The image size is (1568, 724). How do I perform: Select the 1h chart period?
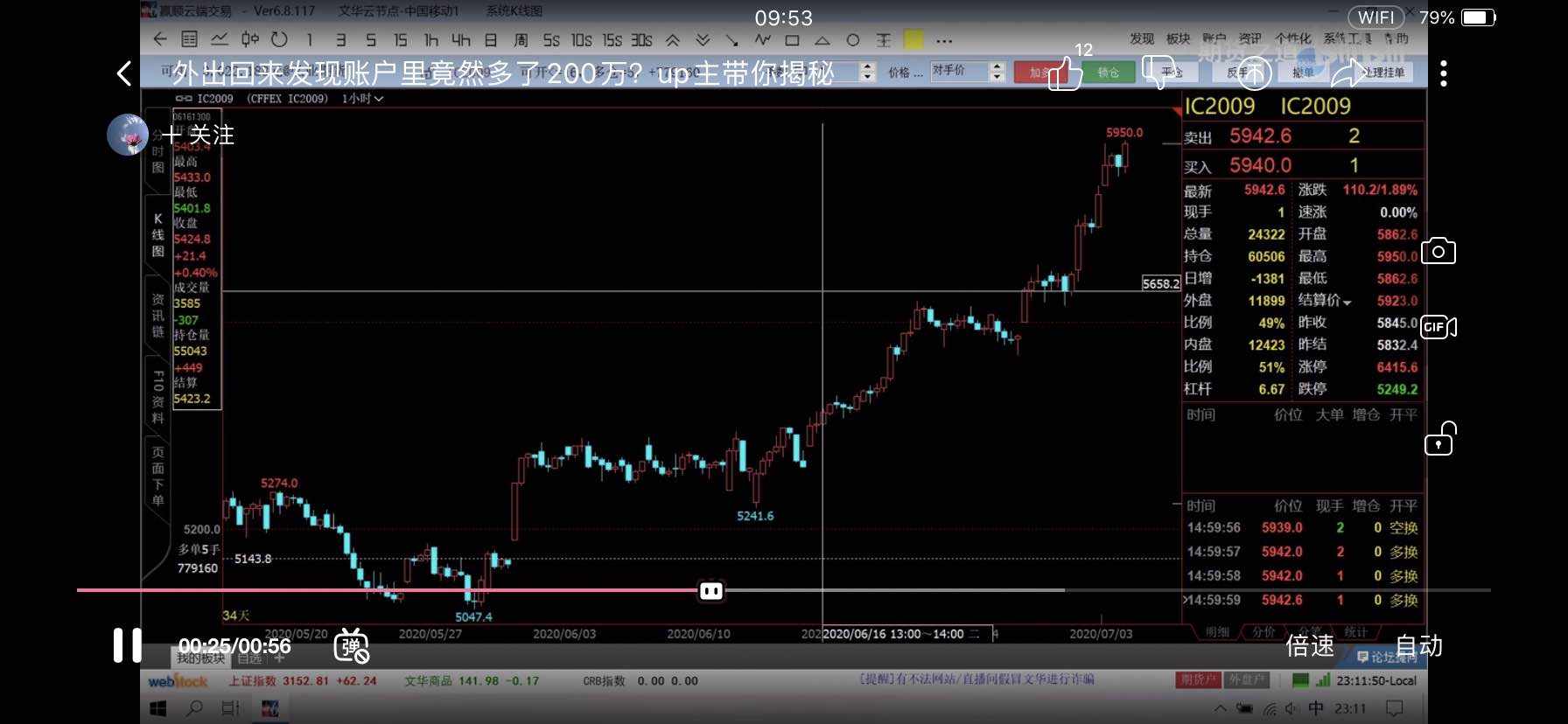tap(431, 40)
